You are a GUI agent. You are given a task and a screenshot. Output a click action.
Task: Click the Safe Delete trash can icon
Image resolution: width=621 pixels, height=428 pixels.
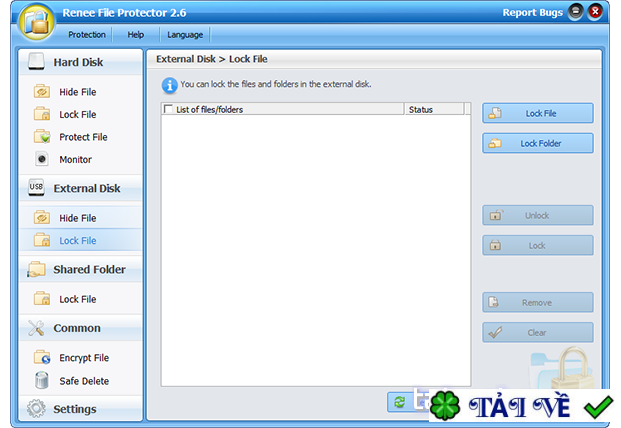click(x=42, y=380)
